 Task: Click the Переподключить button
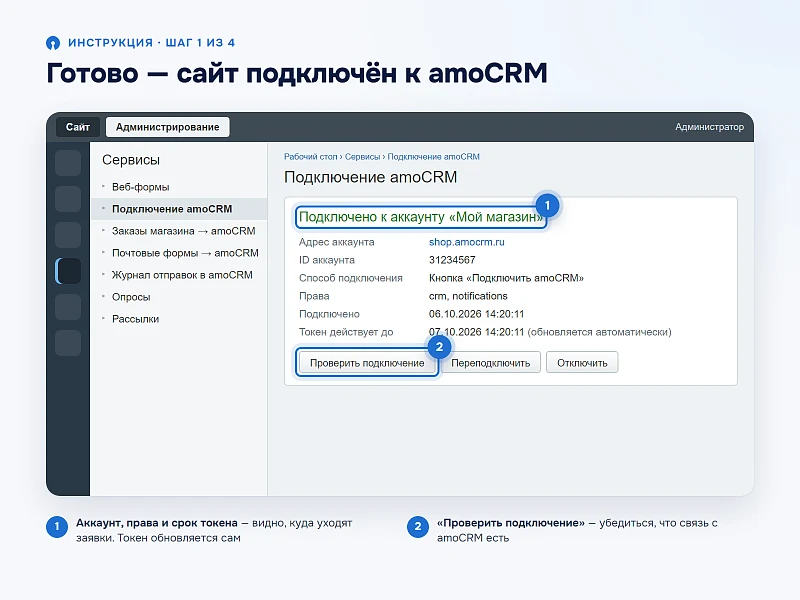[490, 363]
